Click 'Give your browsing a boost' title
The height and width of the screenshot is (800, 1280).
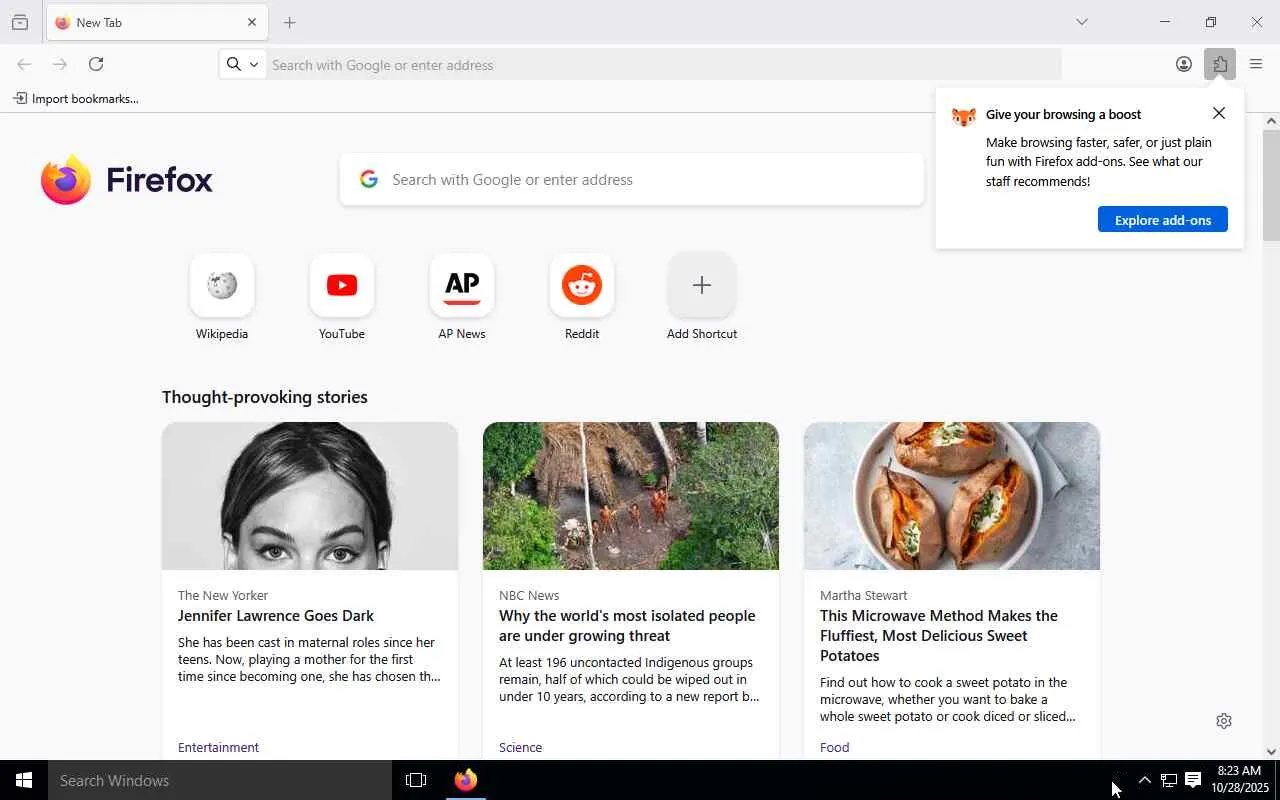point(1063,114)
